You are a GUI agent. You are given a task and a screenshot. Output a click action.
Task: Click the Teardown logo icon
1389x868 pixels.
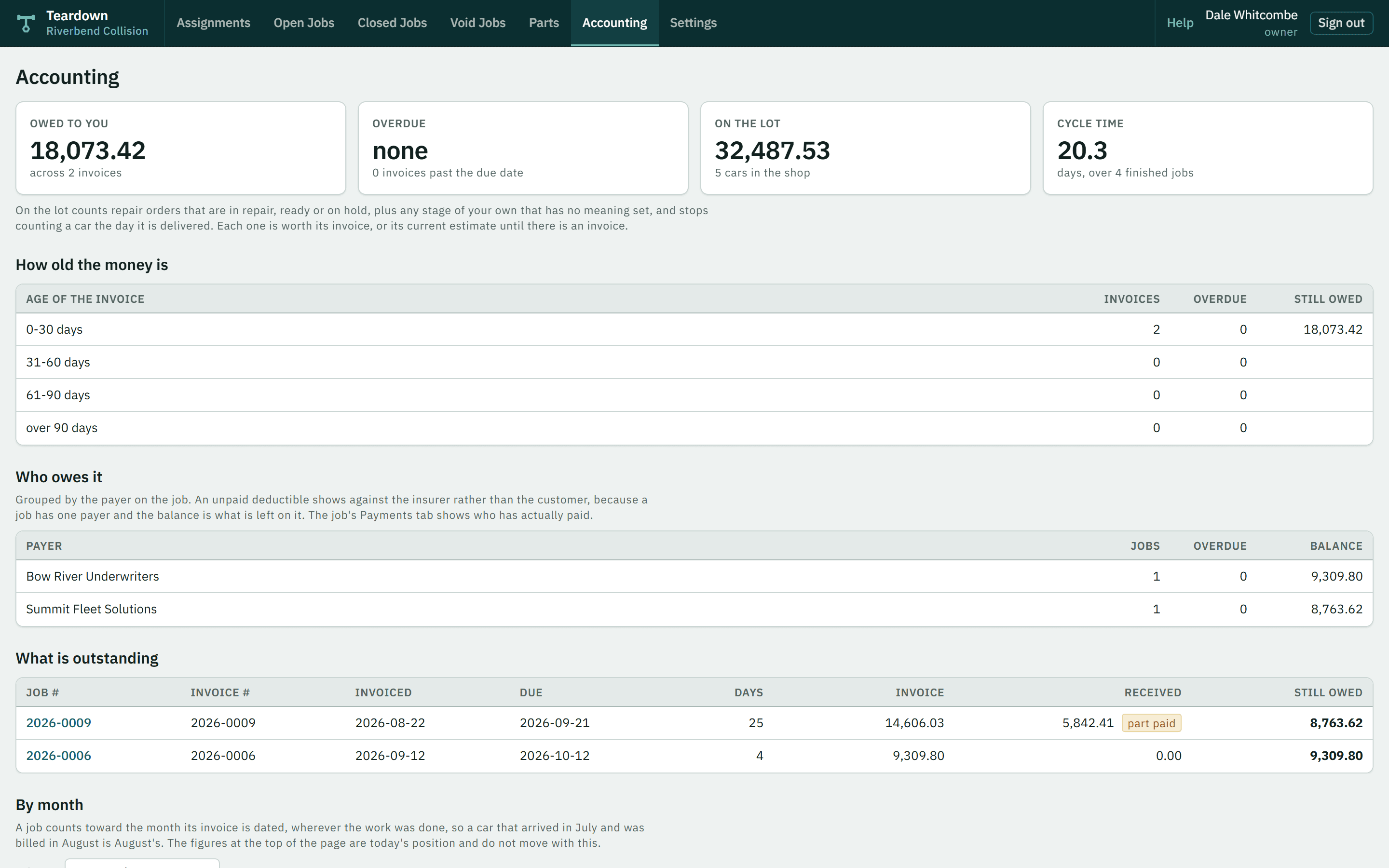click(26, 23)
